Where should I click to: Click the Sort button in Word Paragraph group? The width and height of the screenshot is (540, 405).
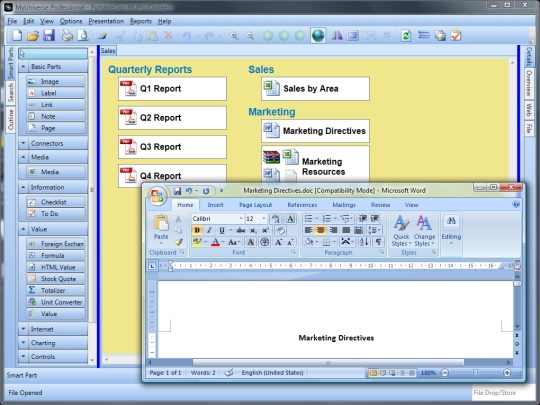coord(364,242)
